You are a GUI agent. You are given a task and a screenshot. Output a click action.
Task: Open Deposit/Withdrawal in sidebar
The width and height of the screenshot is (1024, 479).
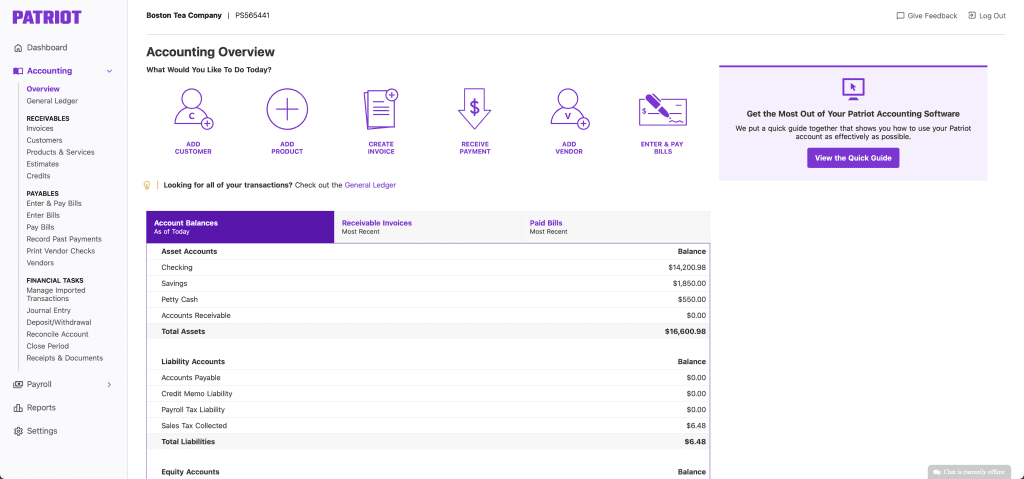coord(59,322)
